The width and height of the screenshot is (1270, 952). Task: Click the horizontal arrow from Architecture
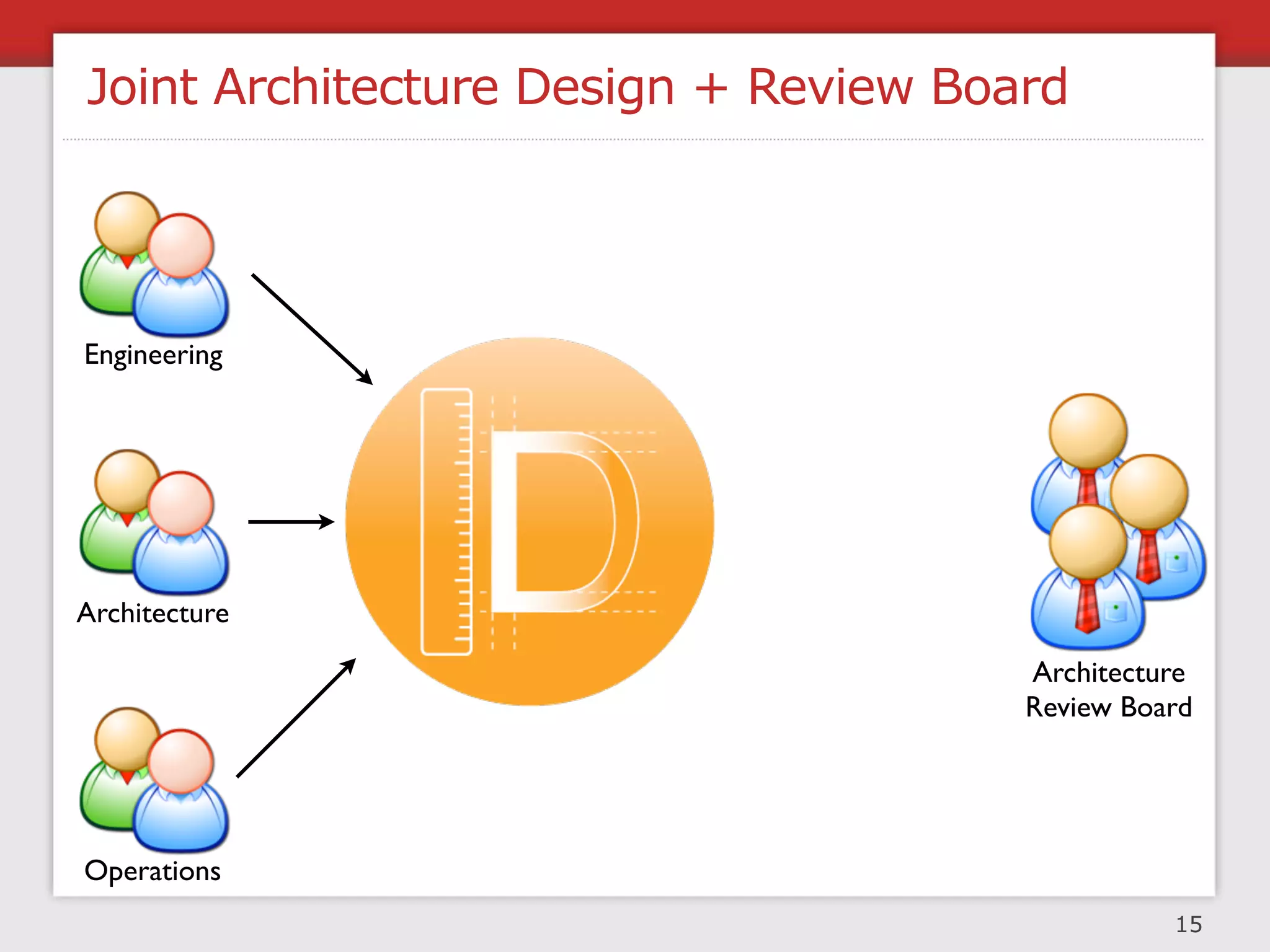pyautogui.click(x=290, y=522)
